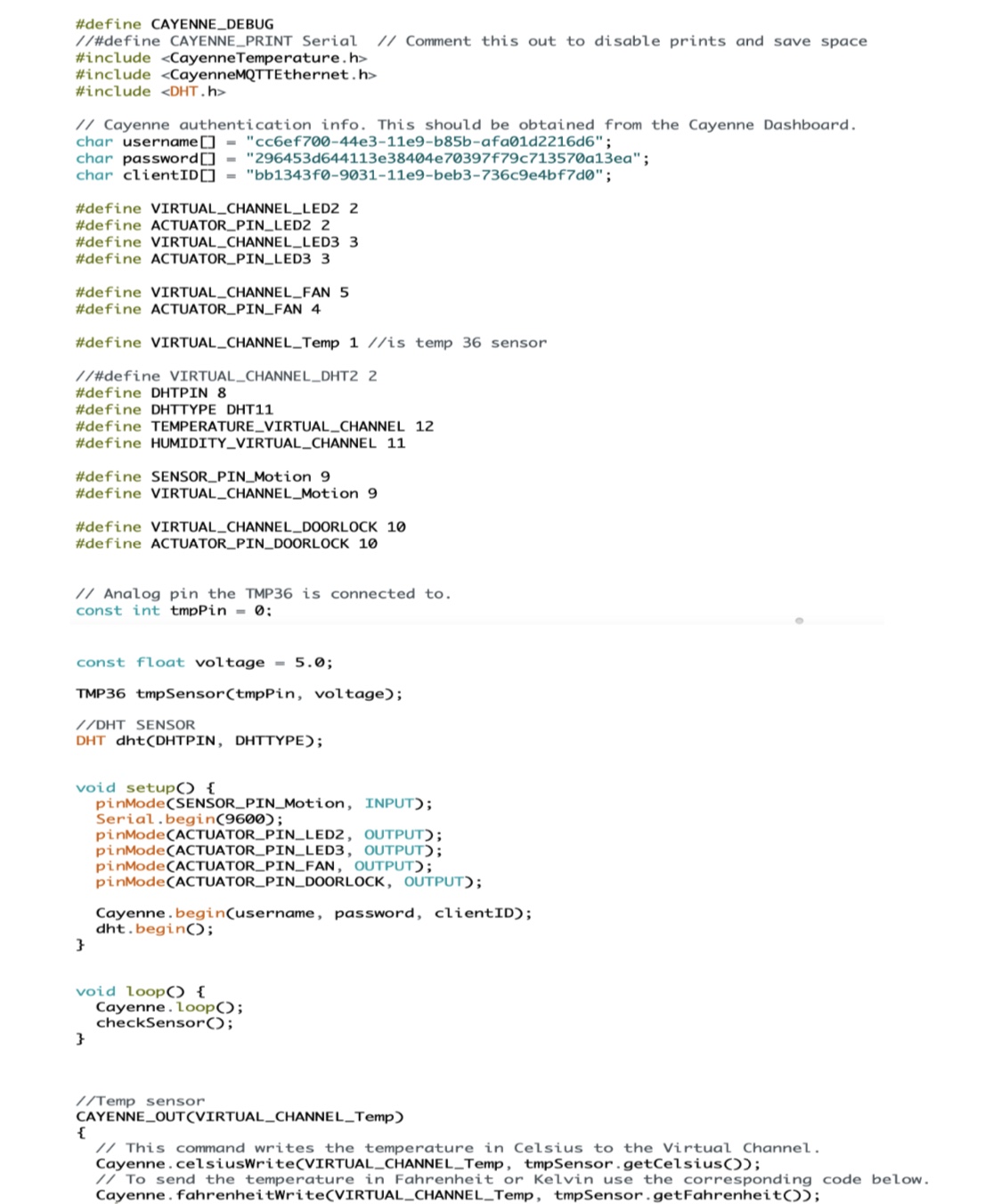Click '#define VIRTUAL_CHANNEL_FAN 5' line
The image size is (1002, 1204).
tap(213, 292)
